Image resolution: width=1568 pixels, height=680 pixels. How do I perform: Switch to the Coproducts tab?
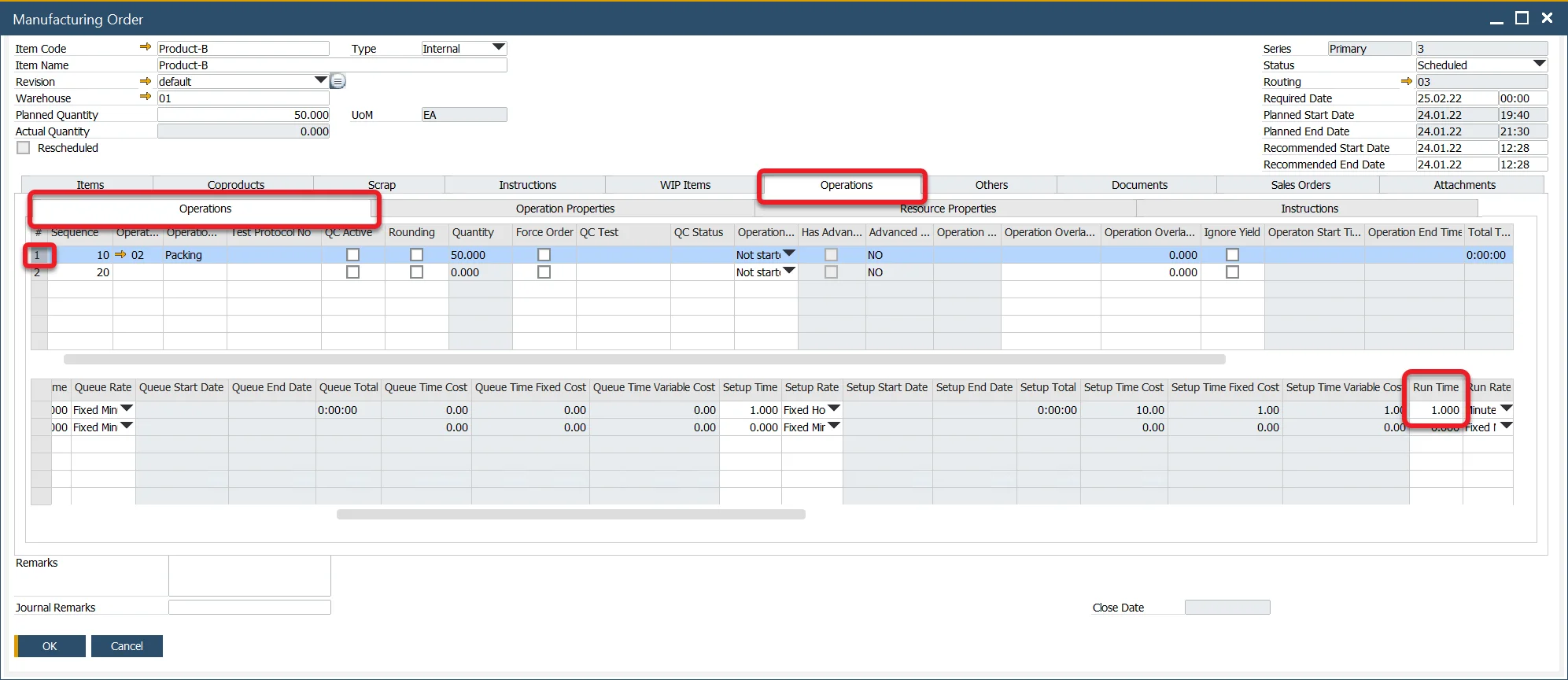coord(235,185)
